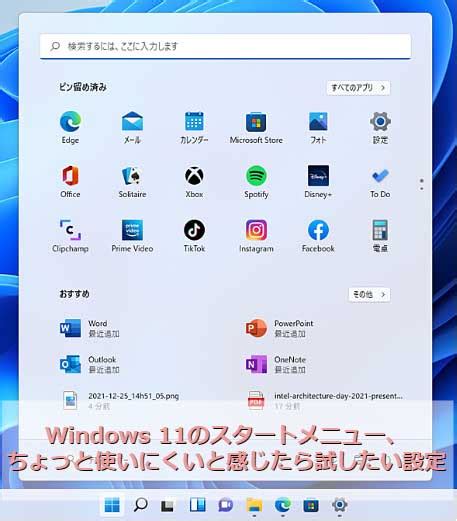Click すべてのアプリ all apps button
Screen dimensions: 457x521
358,88
